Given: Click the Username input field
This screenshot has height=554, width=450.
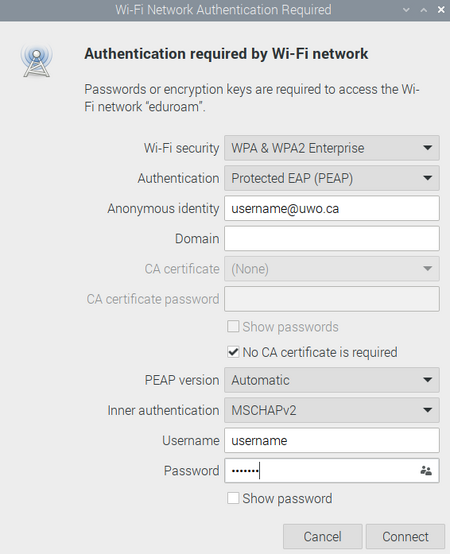Looking at the screenshot, I should coord(332,441).
